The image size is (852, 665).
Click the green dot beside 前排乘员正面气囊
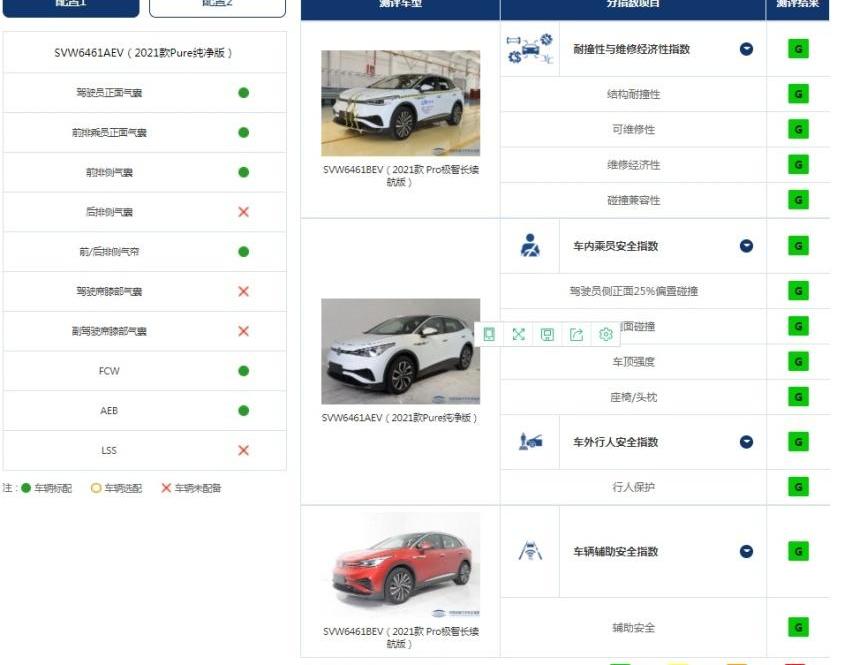(x=243, y=133)
